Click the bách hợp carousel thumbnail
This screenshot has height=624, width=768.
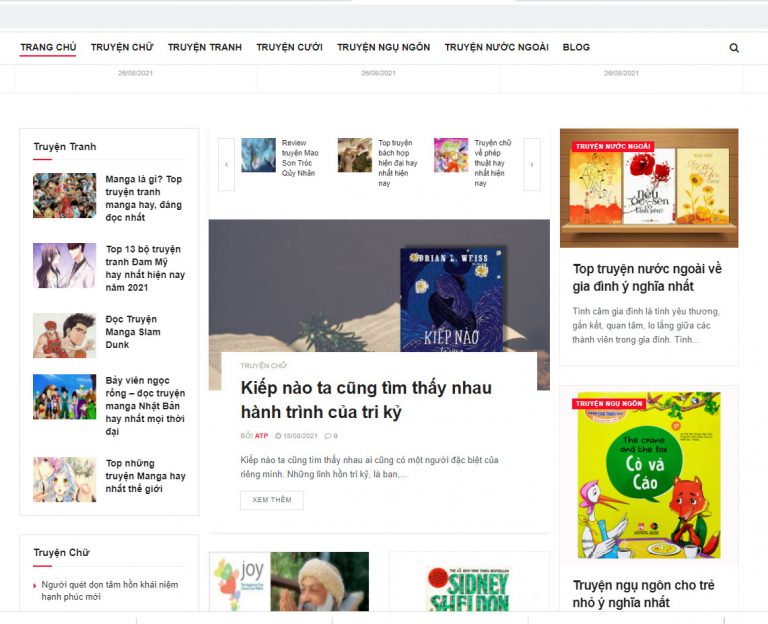click(355, 155)
